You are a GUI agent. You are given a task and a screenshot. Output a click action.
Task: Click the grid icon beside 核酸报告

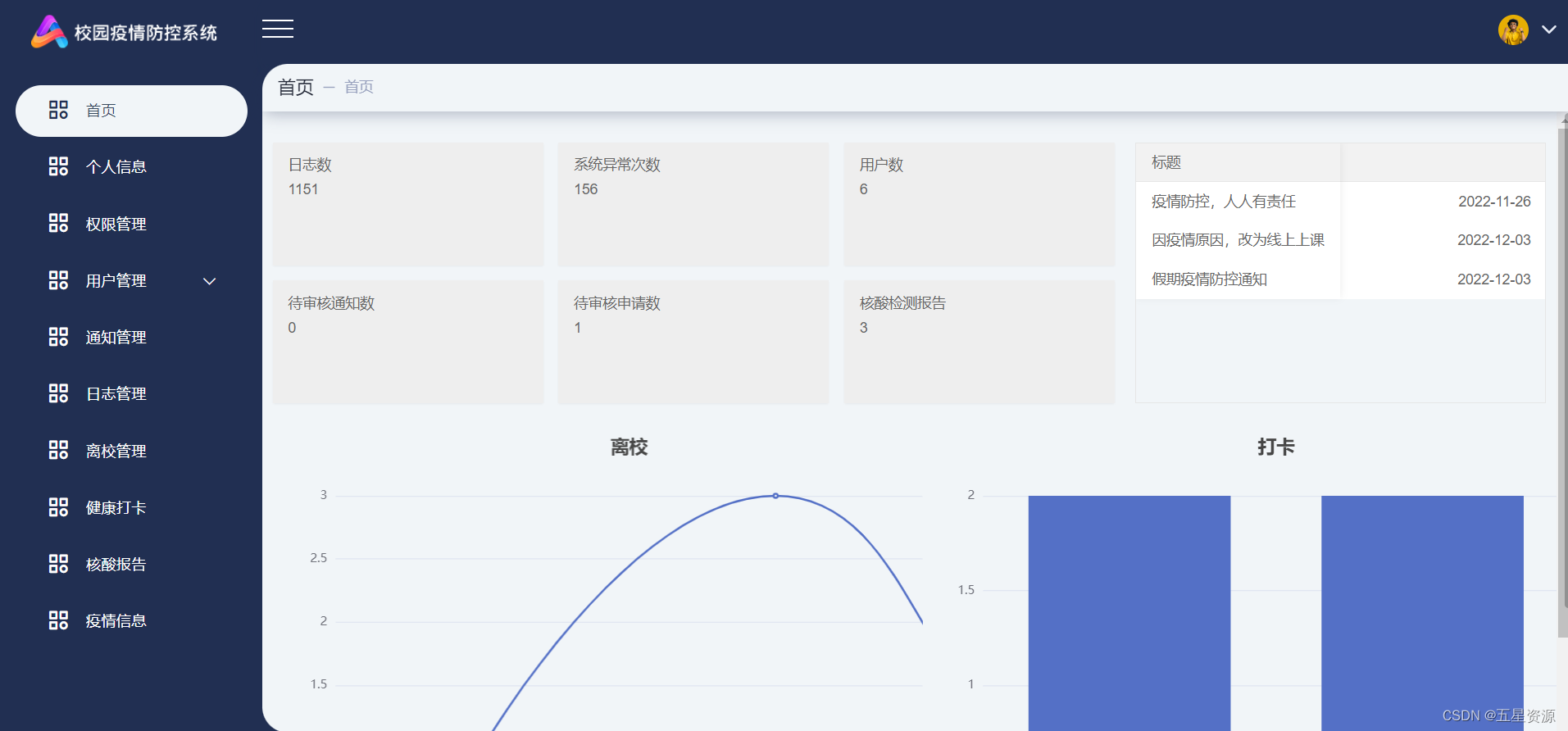[58, 564]
